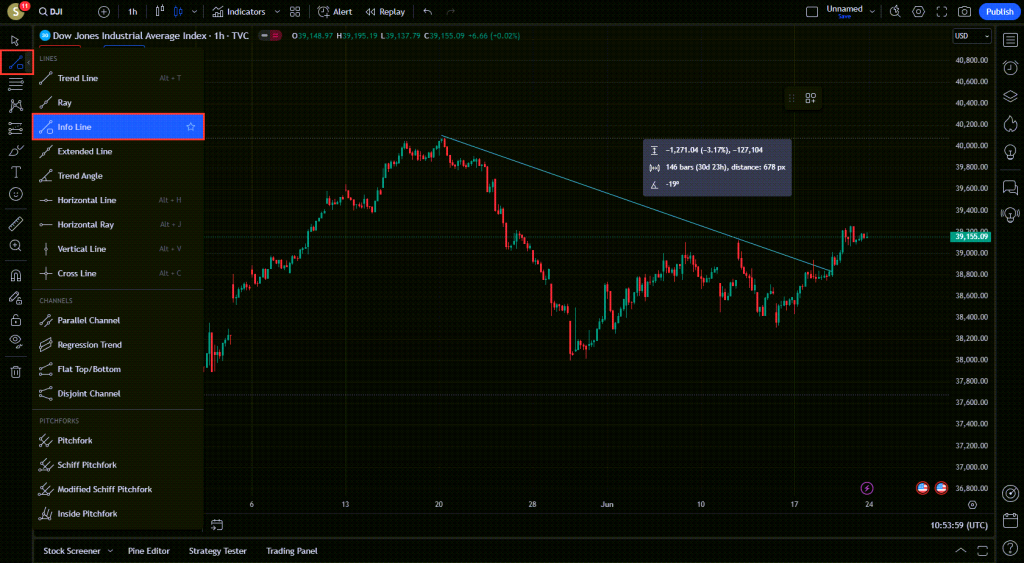
Task: Click the Replay button
Action: point(385,12)
